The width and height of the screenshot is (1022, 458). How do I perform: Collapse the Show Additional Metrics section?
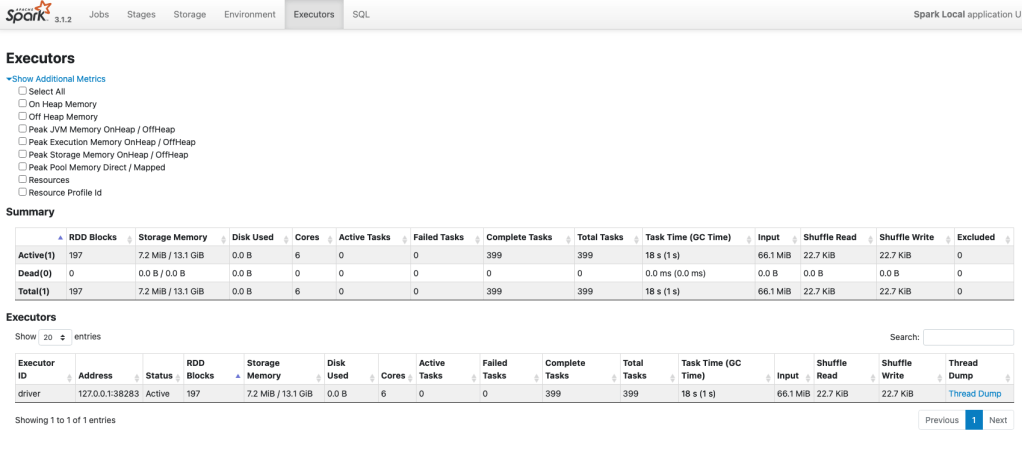point(56,79)
